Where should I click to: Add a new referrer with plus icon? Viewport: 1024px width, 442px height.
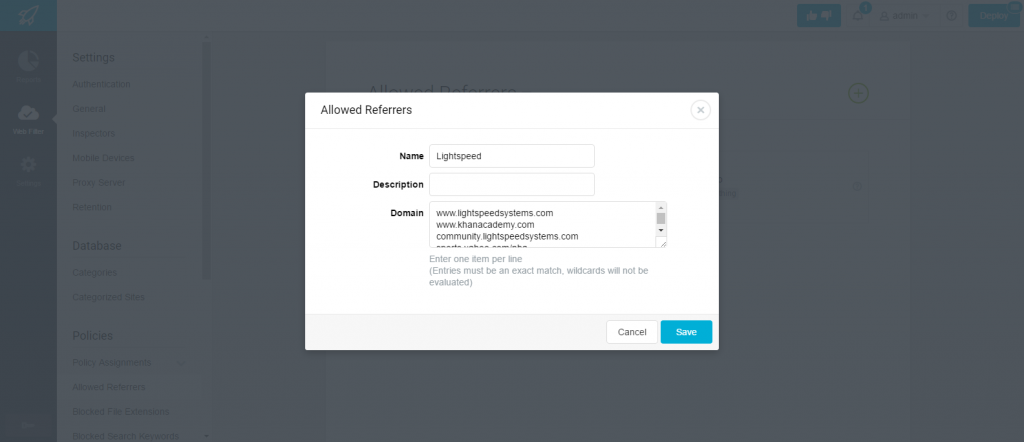[858, 93]
